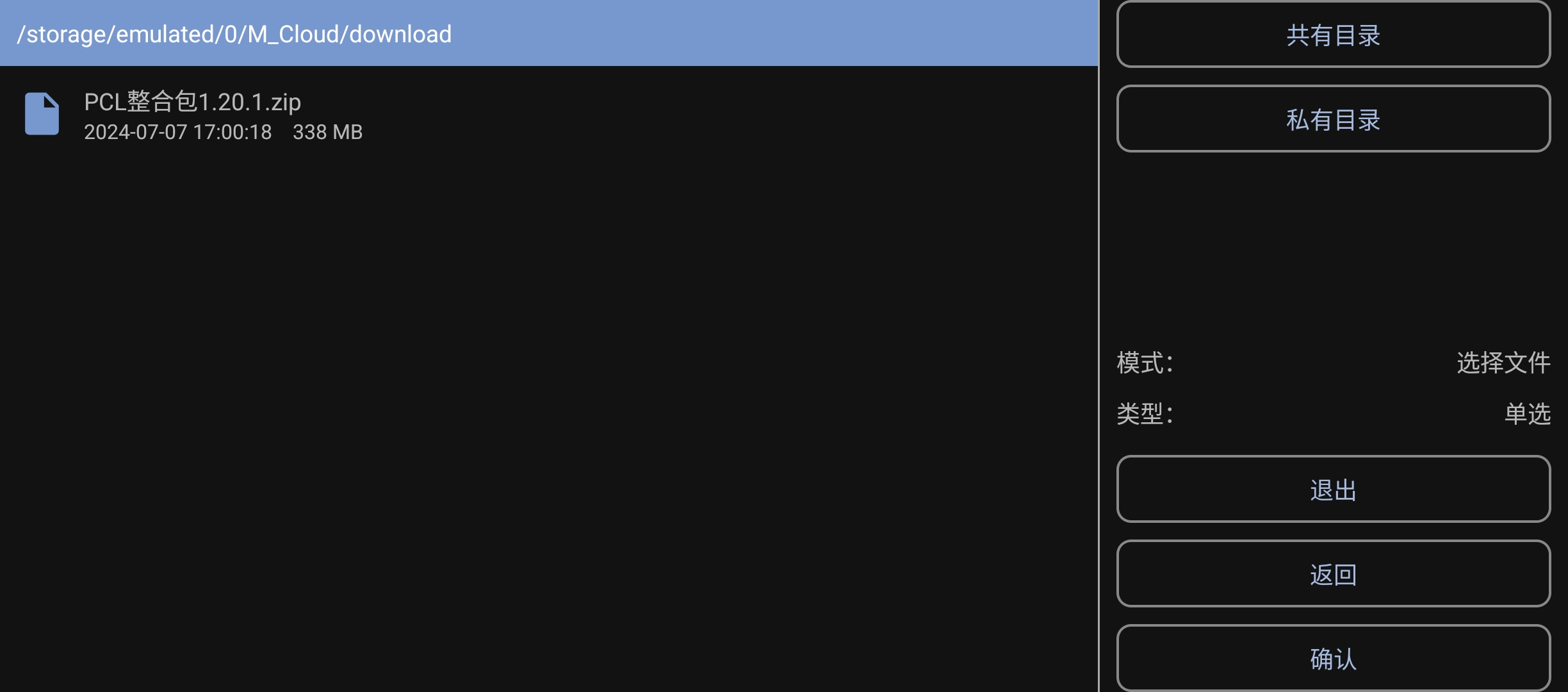Click the 2024-07-07 17:00:18 timestamp
The height and width of the screenshot is (692, 1568).
(178, 132)
